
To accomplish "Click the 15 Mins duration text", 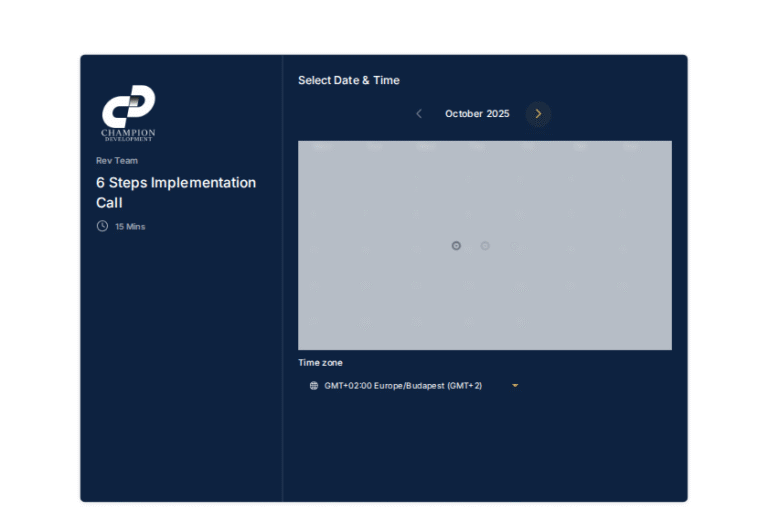I will [x=130, y=227].
